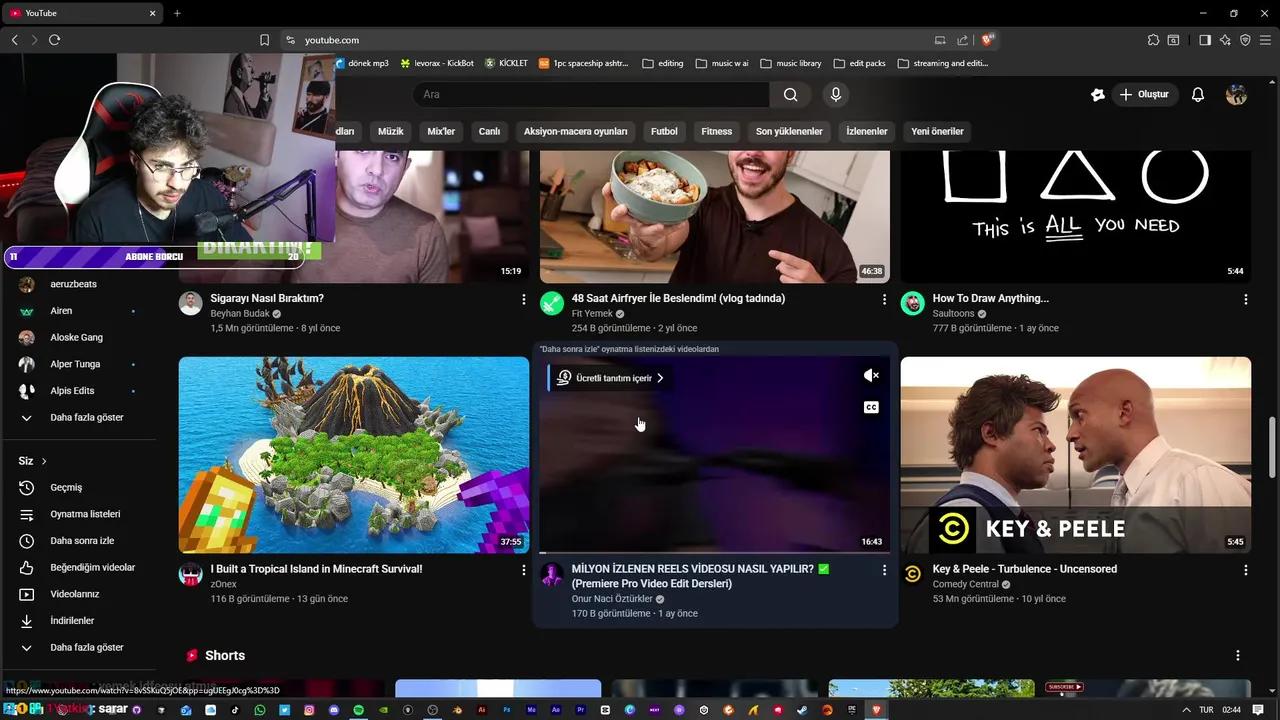
Task: Select the Aksiyon-macera oyunları chip
Action: [x=576, y=131]
